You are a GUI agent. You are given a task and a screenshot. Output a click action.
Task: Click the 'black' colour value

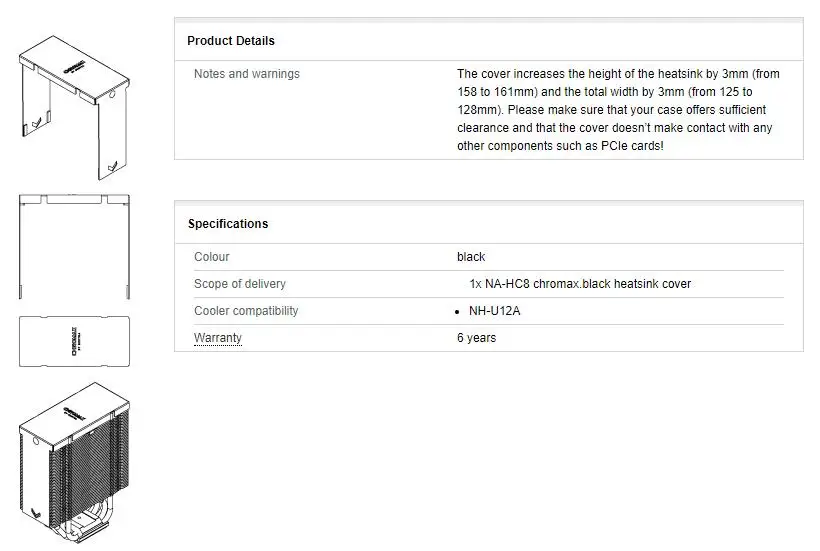tap(471, 257)
